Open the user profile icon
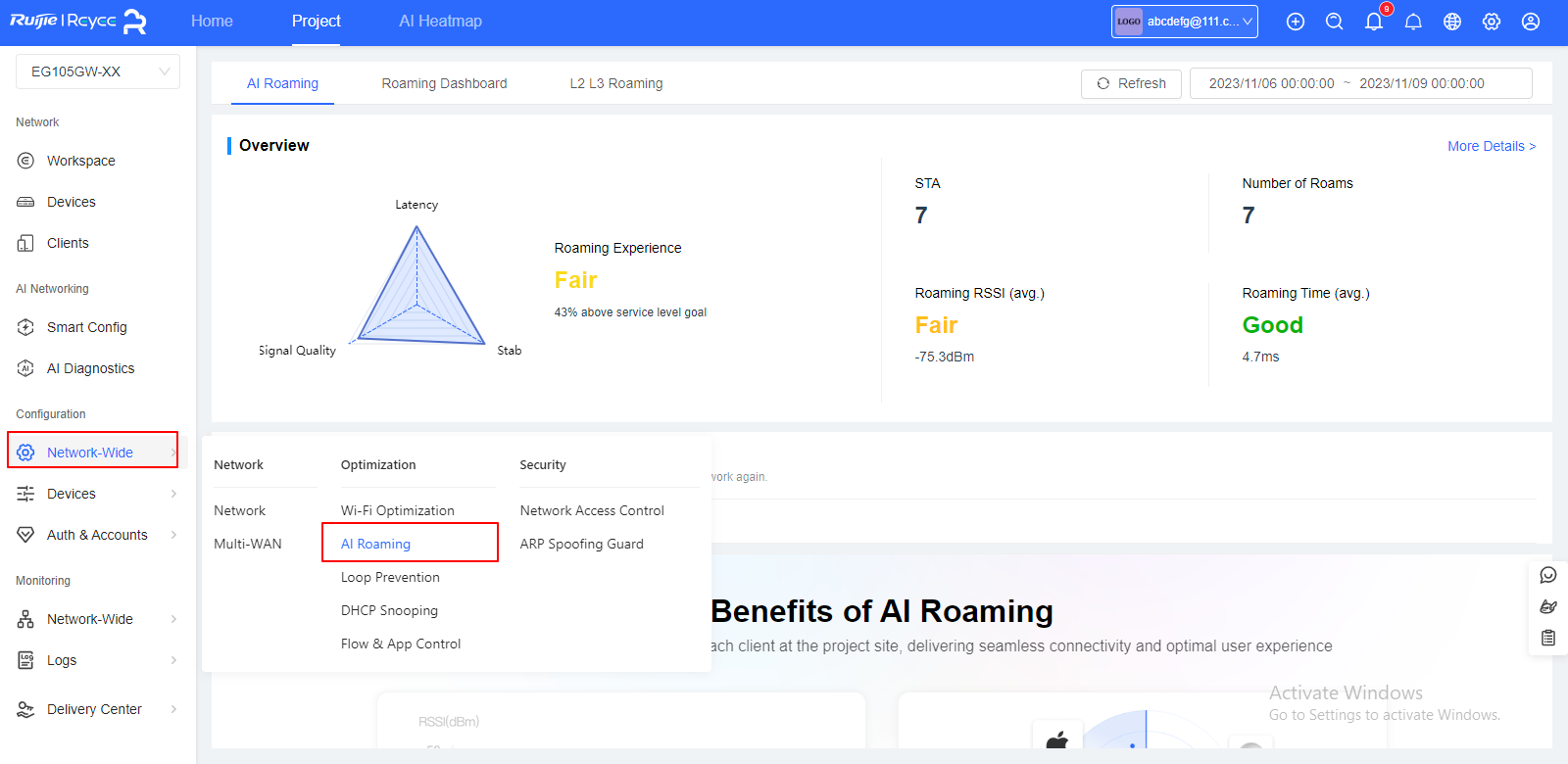1568x764 pixels. click(1531, 22)
